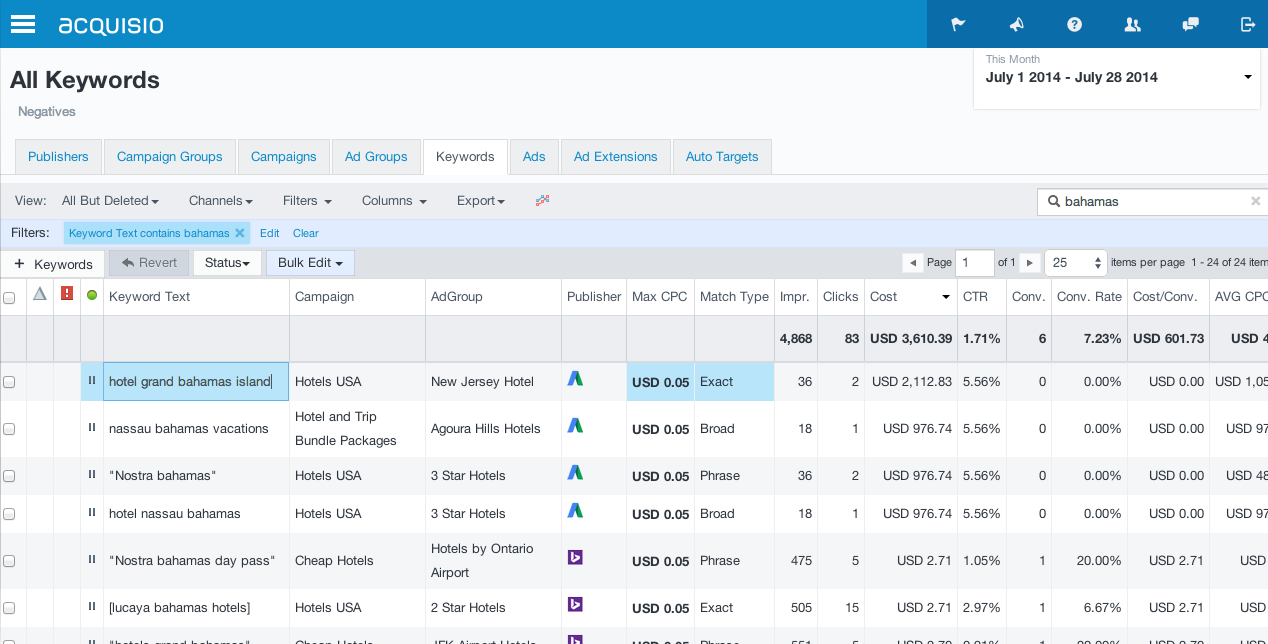Open the Negatives link
Image resolution: width=1268 pixels, height=644 pixels.
click(47, 111)
